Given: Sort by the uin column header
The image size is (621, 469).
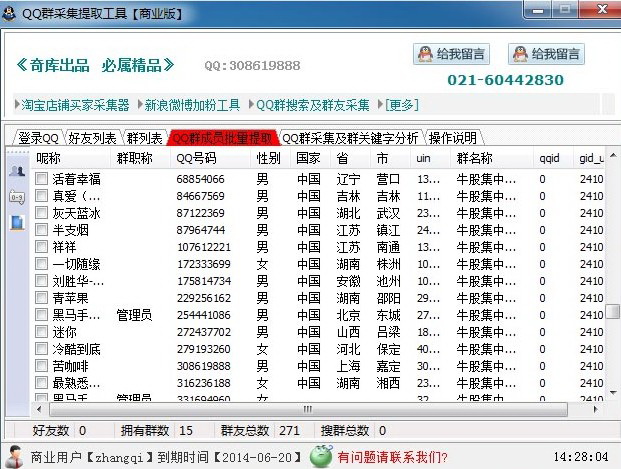Looking at the screenshot, I should coord(431,158).
